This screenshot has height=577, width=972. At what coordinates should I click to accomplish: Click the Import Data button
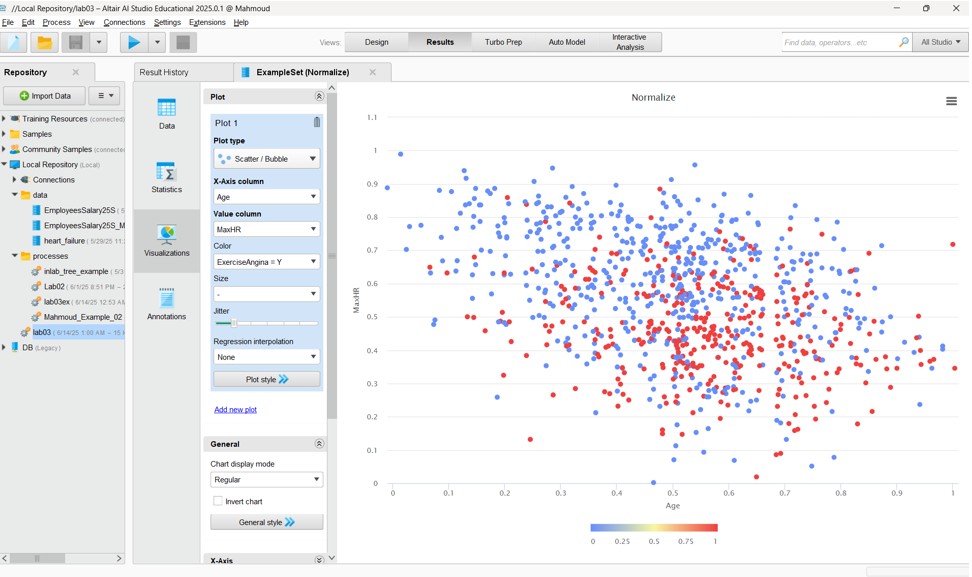(x=43, y=95)
